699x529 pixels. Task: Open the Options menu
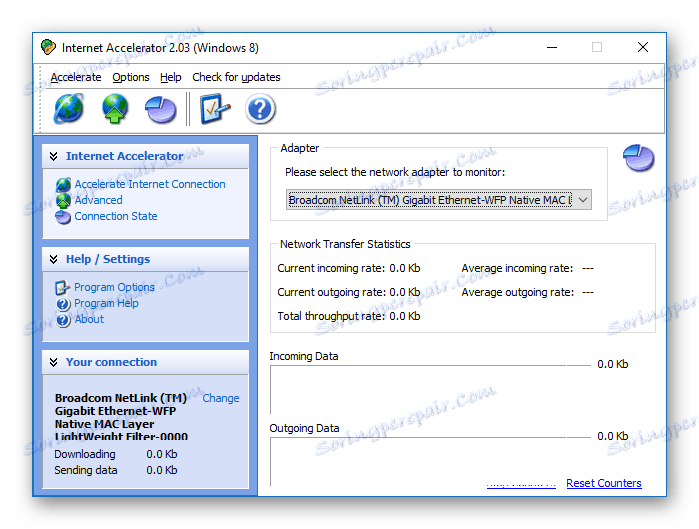131,77
